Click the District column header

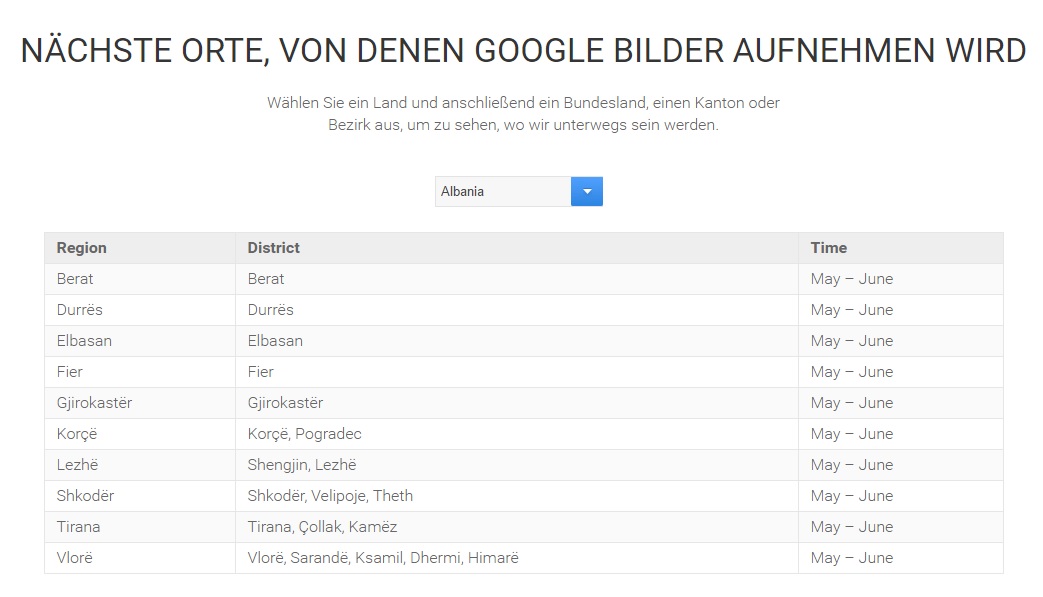pyautogui.click(x=274, y=248)
